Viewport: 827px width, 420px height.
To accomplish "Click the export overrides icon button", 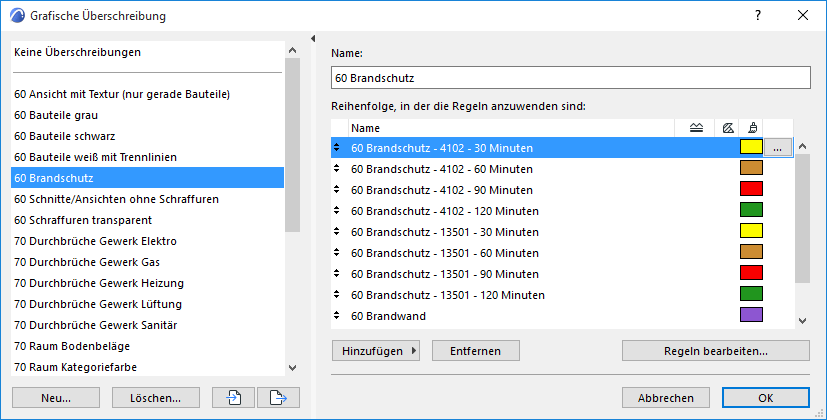I will pos(278,397).
